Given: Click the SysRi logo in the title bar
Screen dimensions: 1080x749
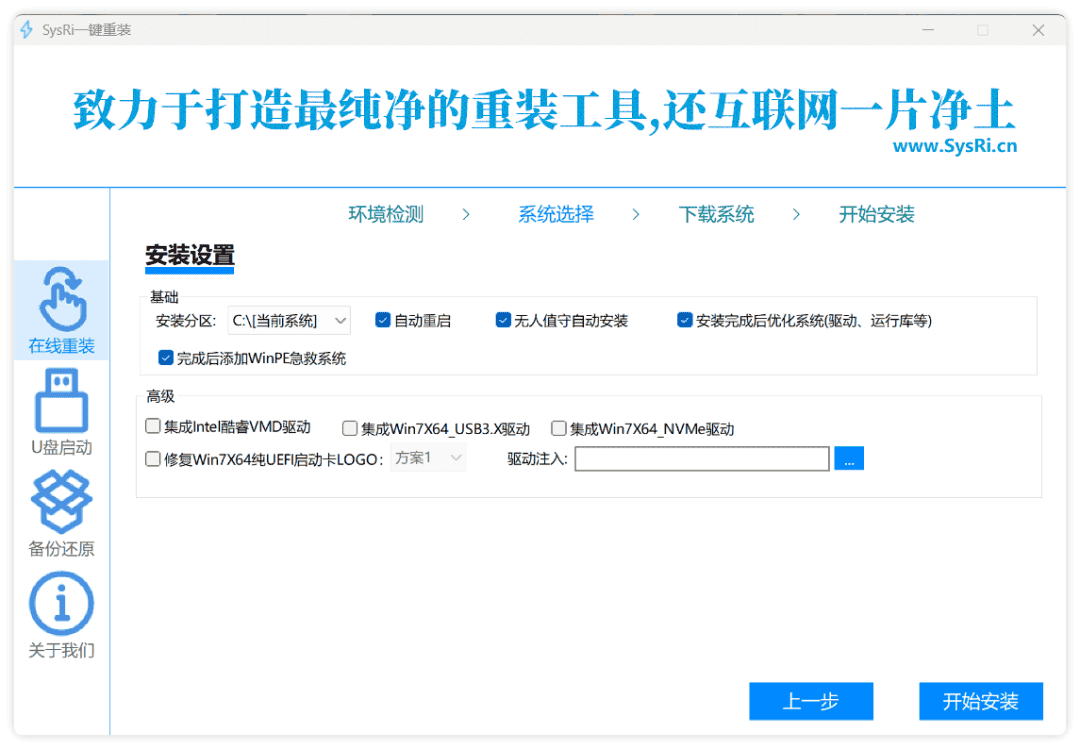Looking at the screenshot, I should [x=25, y=29].
